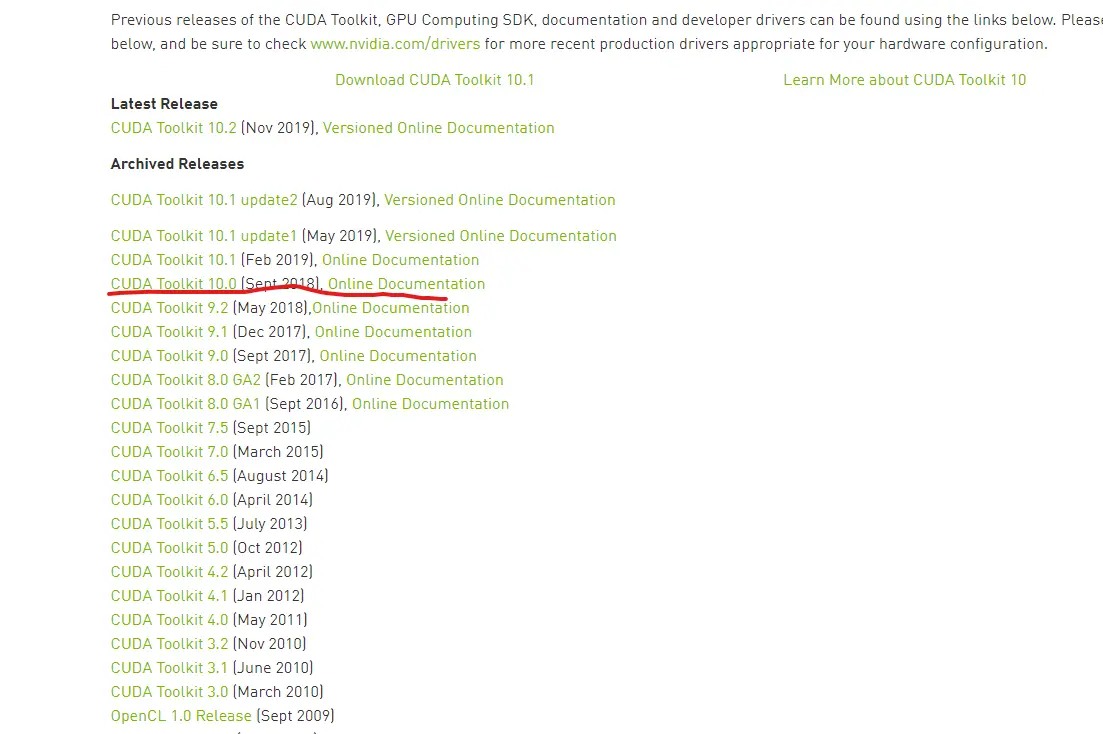Click the (May 2011) date text
Viewport: 1103px width, 734px height.
coord(270,619)
